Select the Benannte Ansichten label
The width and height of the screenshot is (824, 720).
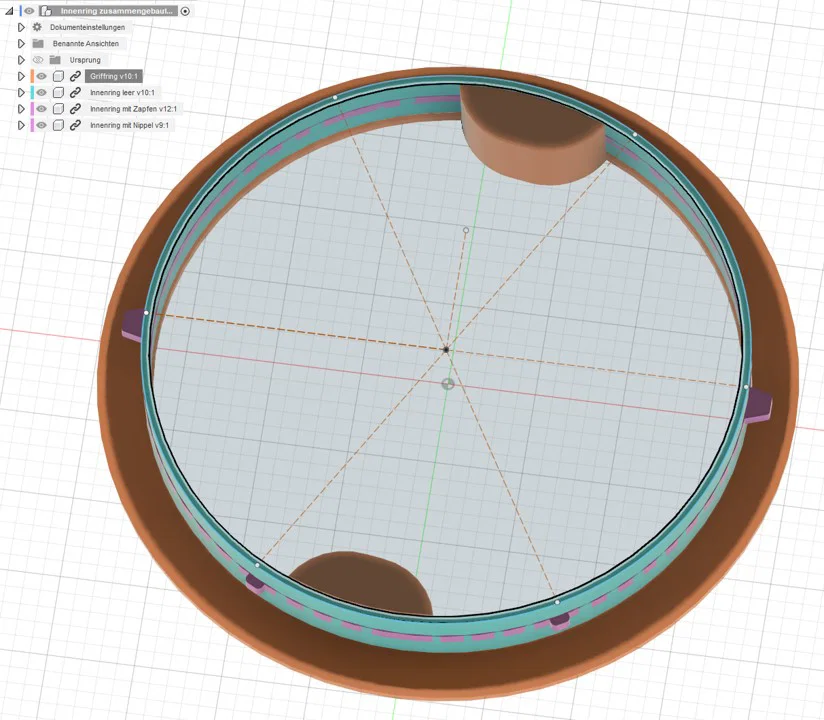[86, 44]
